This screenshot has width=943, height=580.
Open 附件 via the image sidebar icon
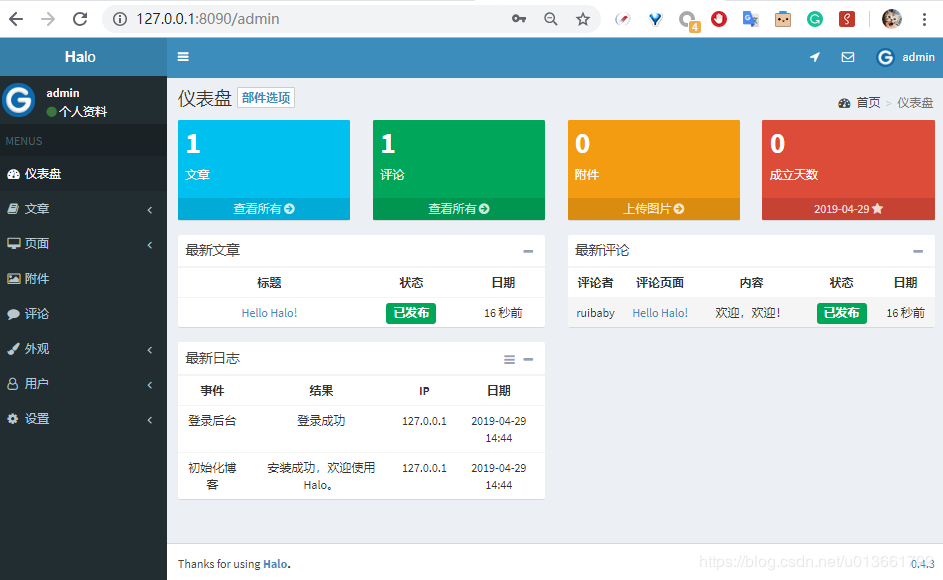click(x=13, y=279)
